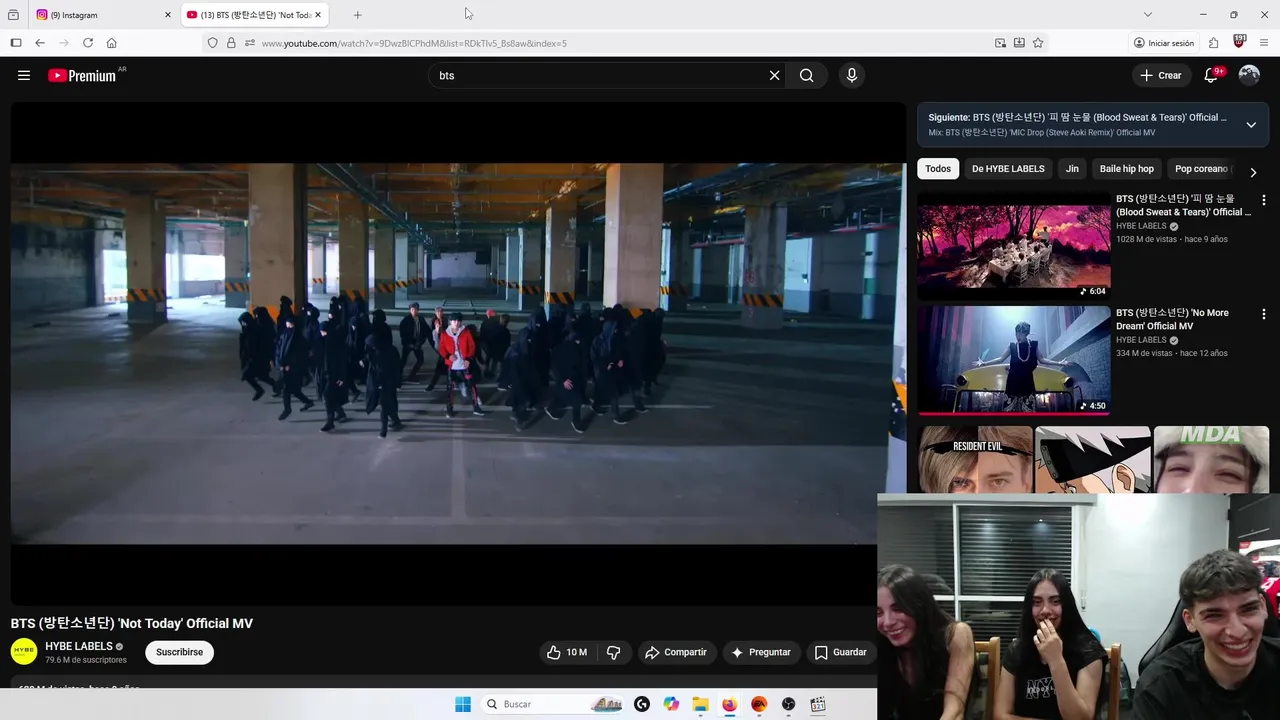Open 'No More Dream' Official MV title
The image size is (1280, 720).
point(1172,319)
